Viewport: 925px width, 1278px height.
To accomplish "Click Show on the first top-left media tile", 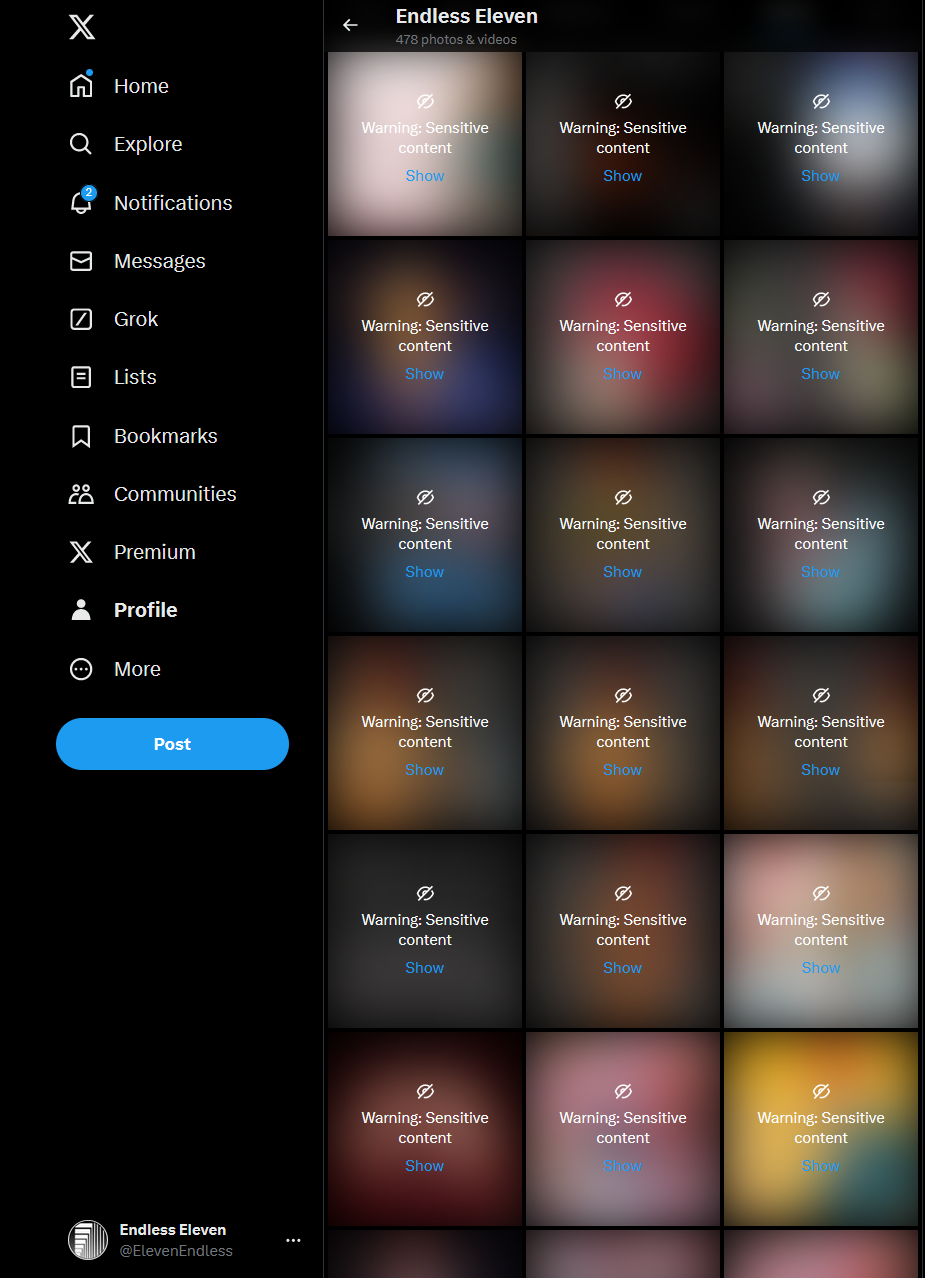I will 424,176.
